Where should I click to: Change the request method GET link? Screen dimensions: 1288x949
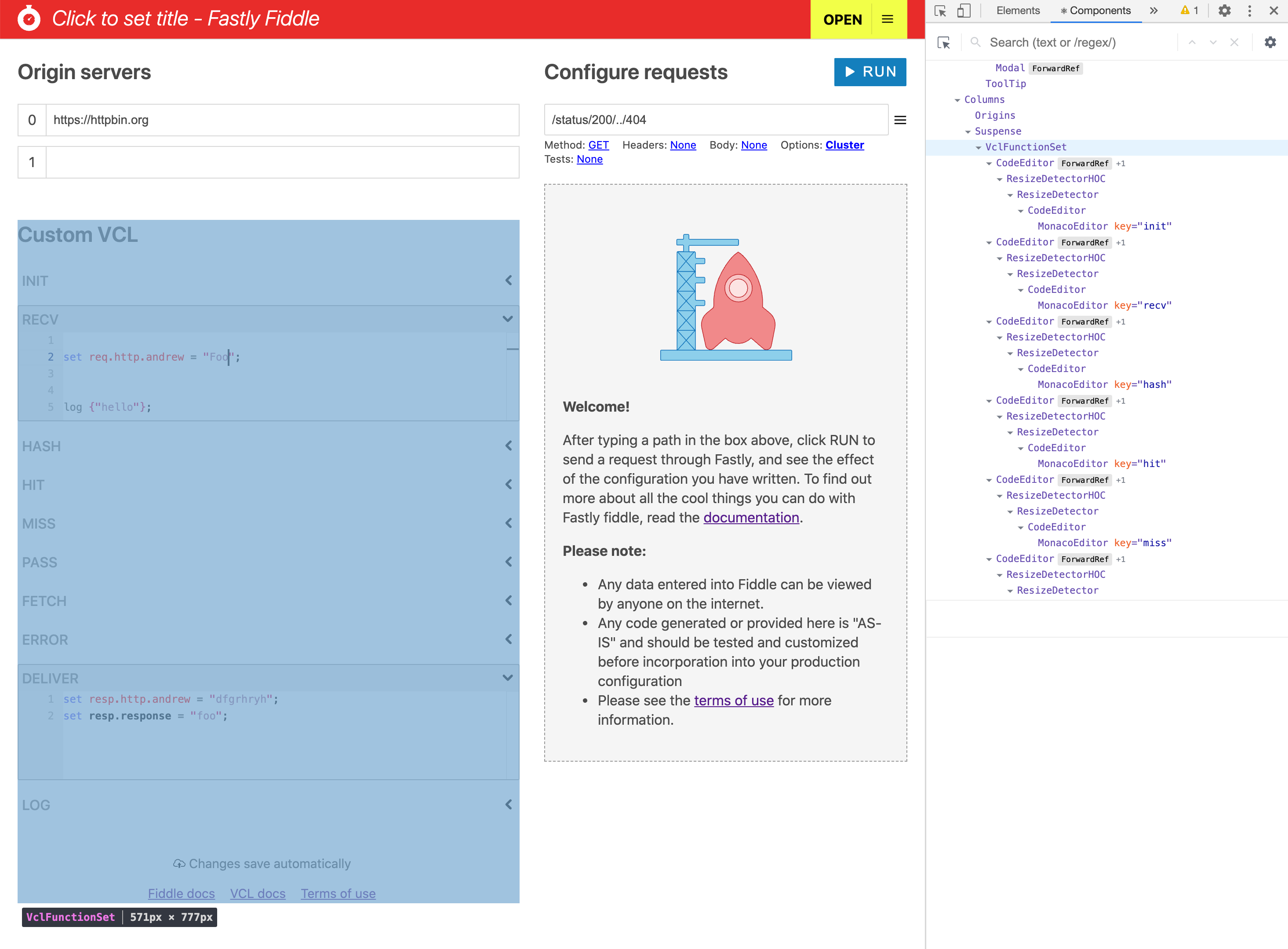[x=598, y=145]
